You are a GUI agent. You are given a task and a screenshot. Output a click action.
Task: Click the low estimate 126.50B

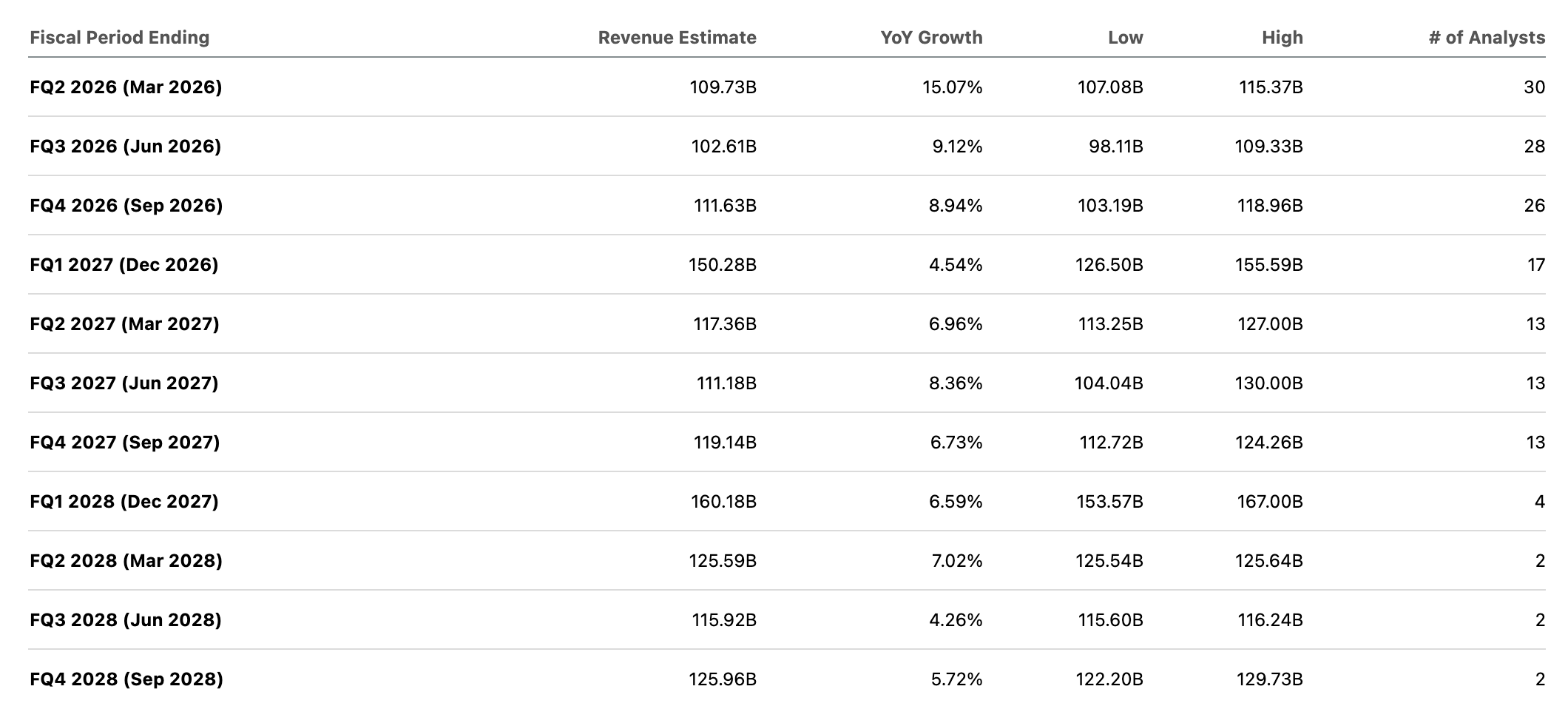click(1109, 265)
